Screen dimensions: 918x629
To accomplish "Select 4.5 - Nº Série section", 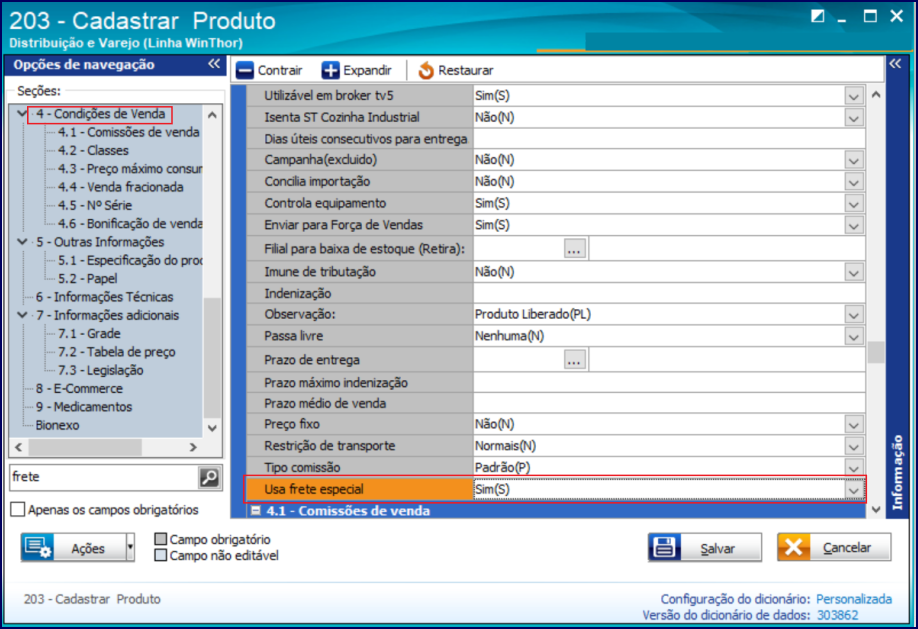I will 95,206.
